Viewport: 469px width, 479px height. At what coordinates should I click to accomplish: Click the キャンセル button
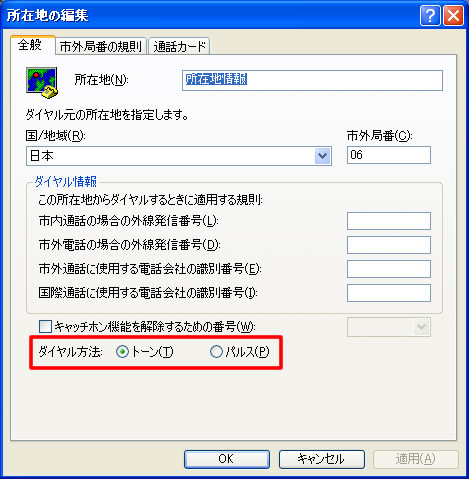click(x=322, y=459)
